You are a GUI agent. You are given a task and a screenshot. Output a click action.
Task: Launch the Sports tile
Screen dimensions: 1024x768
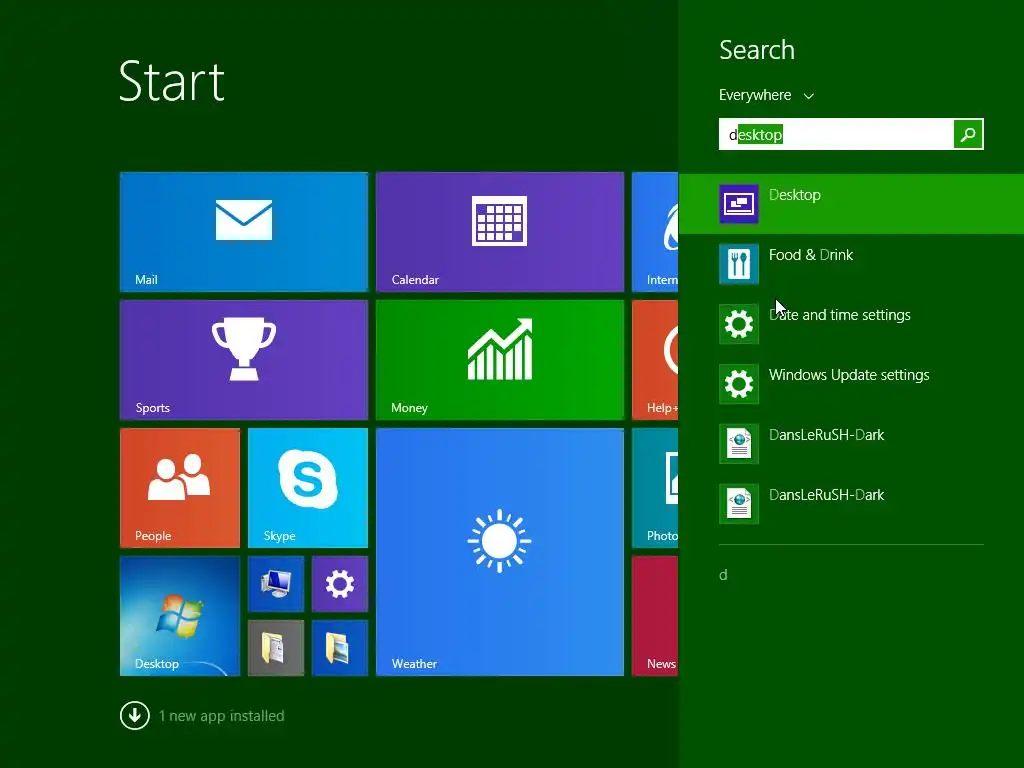pyautogui.click(x=244, y=360)
